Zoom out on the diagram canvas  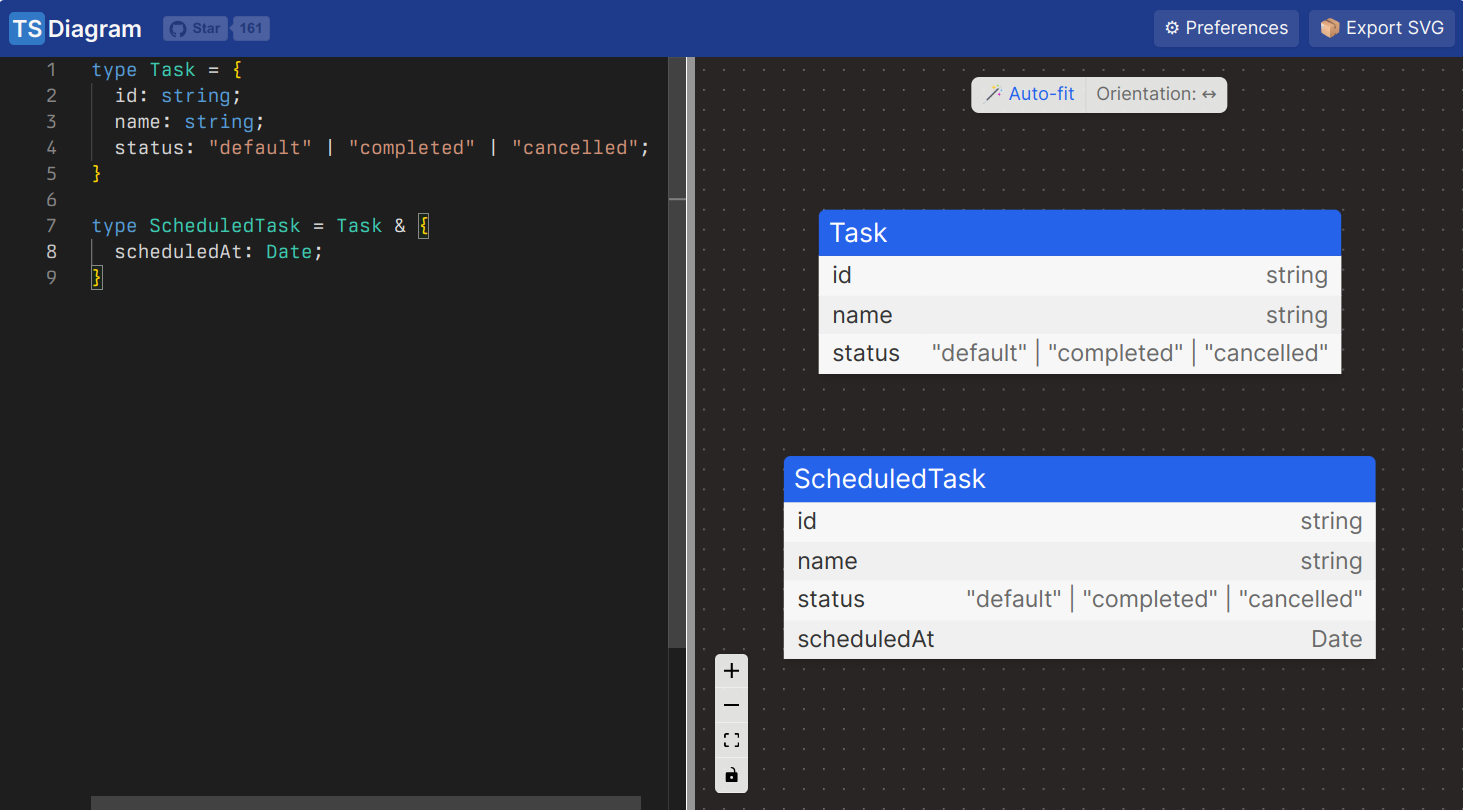pyautogui.click(x=731, y=705)
